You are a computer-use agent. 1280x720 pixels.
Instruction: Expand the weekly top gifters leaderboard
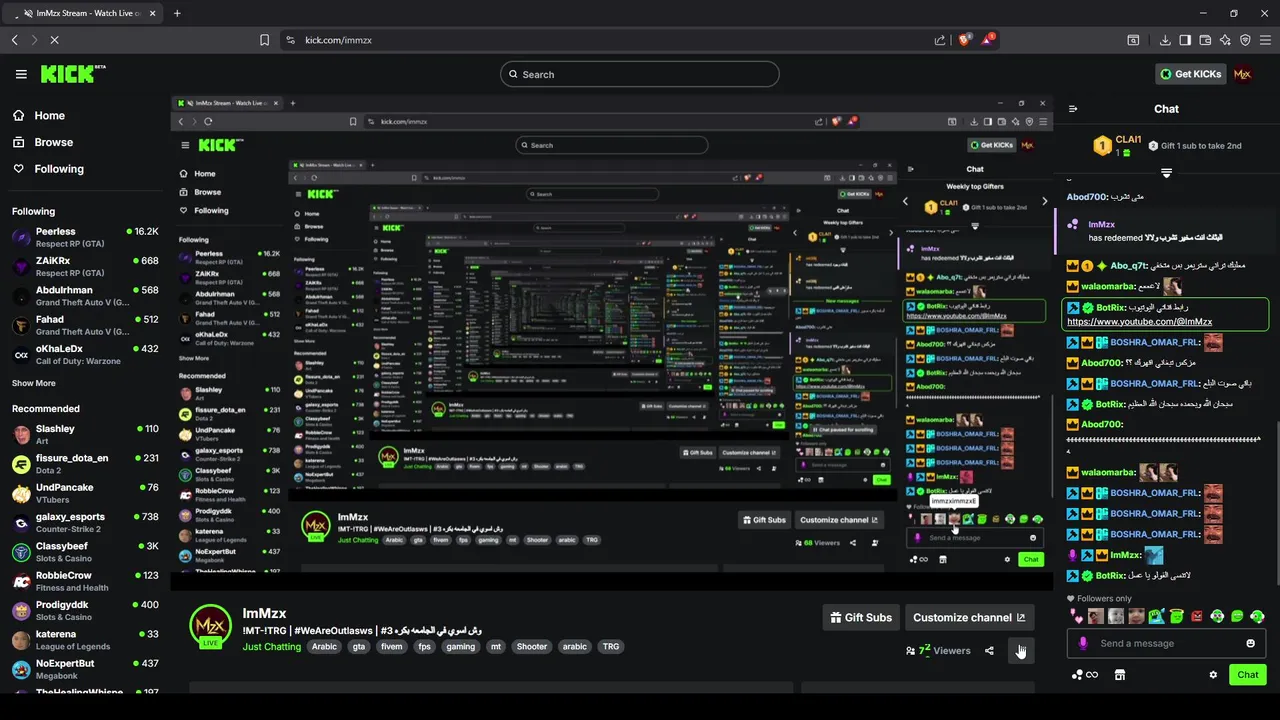[1166, 173]
